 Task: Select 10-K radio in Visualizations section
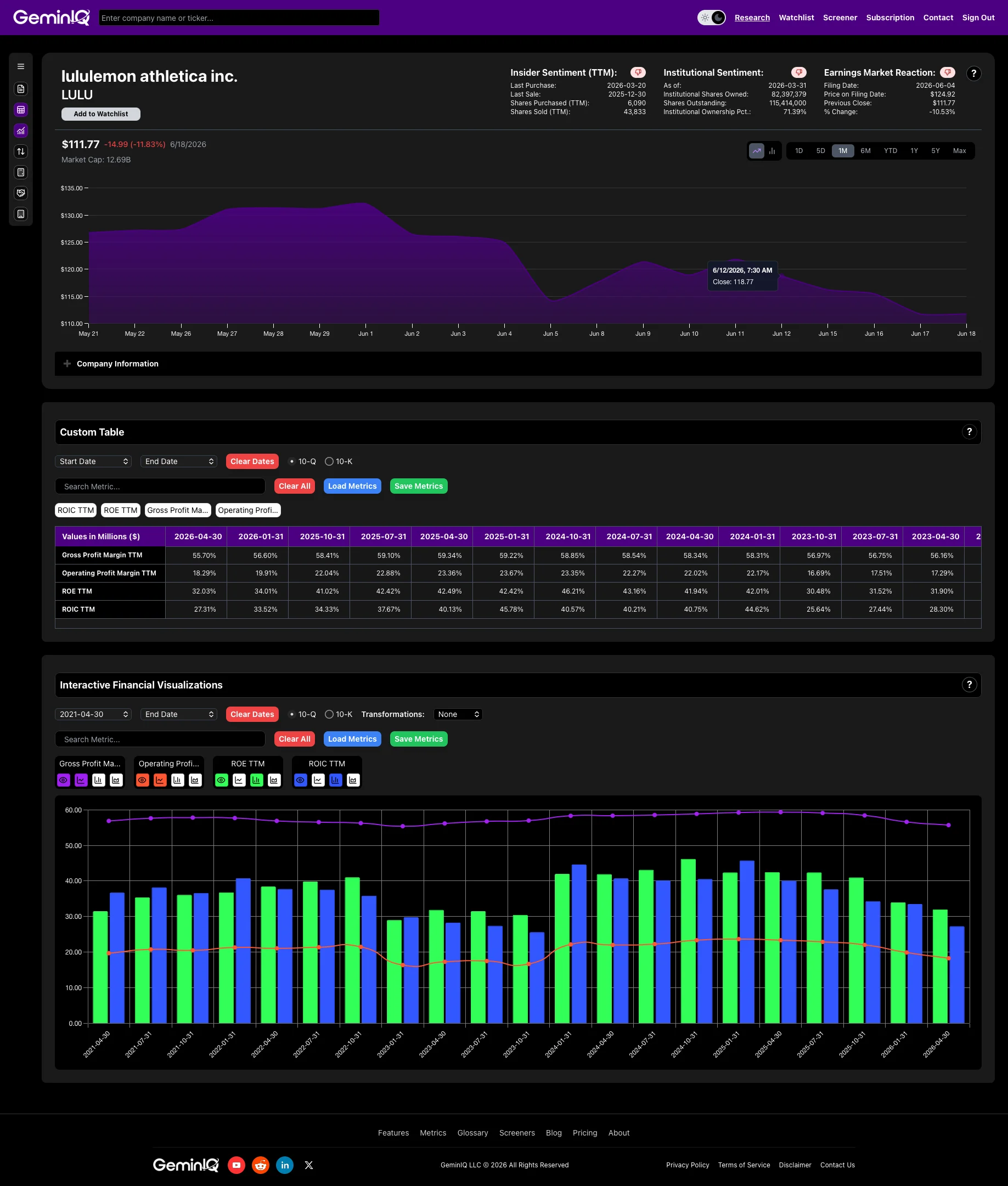pyautogui.click(x=329, y=714)
